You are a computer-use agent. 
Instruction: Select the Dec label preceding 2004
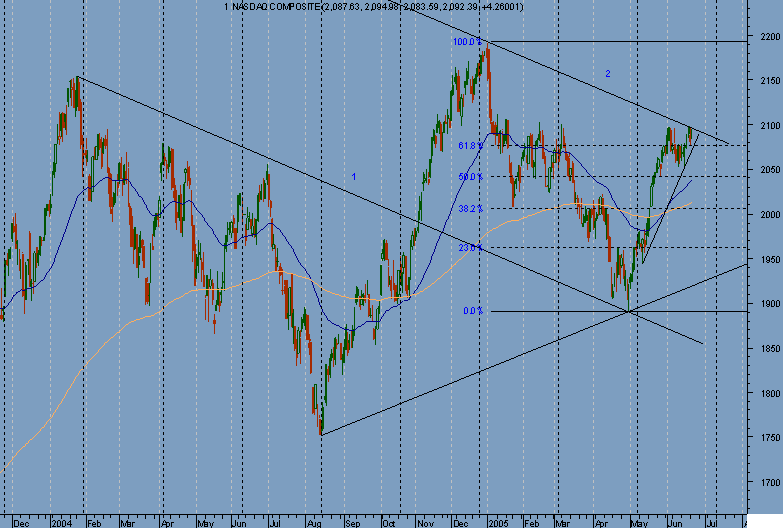21,523
